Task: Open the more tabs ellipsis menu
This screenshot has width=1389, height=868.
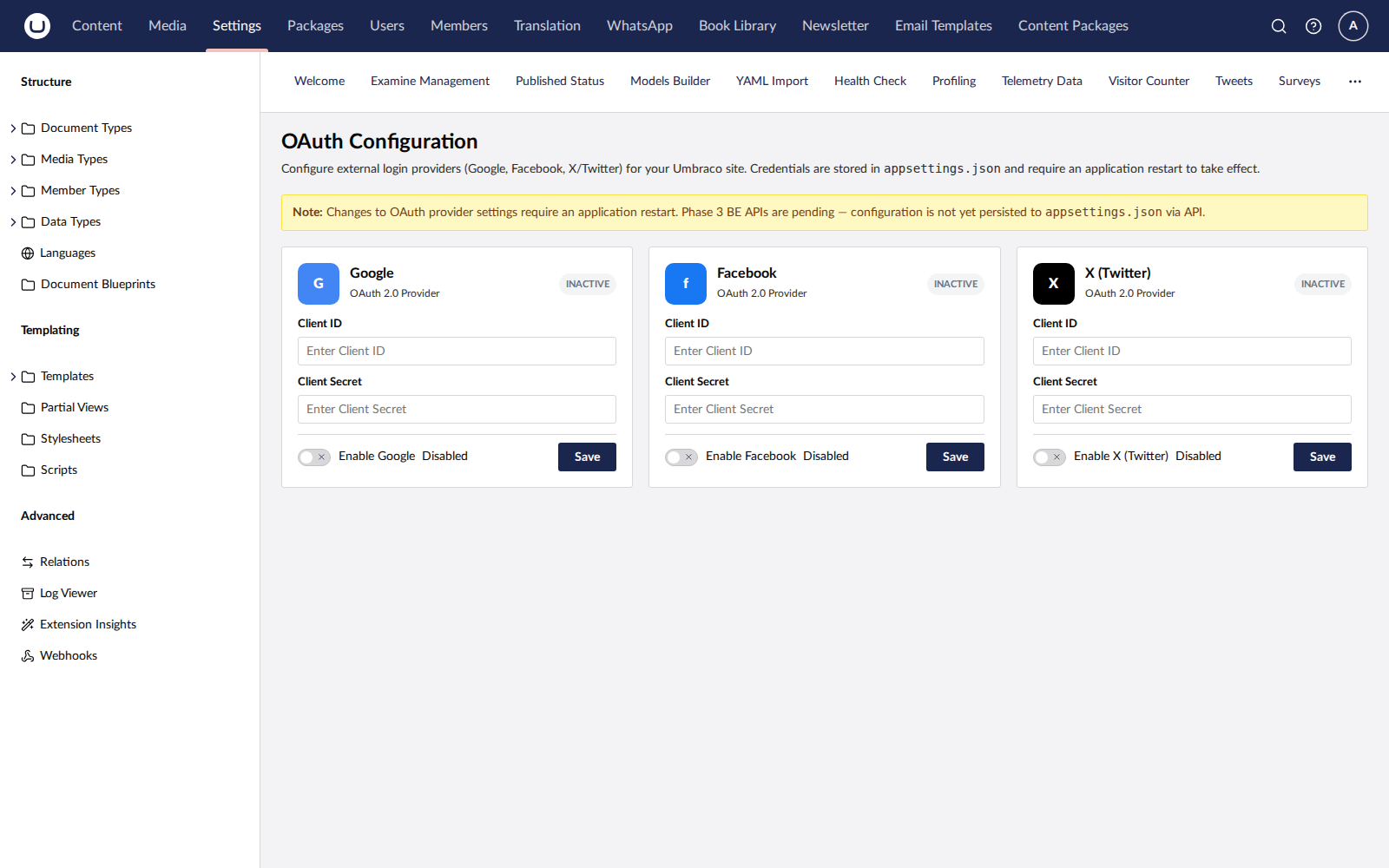Action: (x=1355, y=81)
